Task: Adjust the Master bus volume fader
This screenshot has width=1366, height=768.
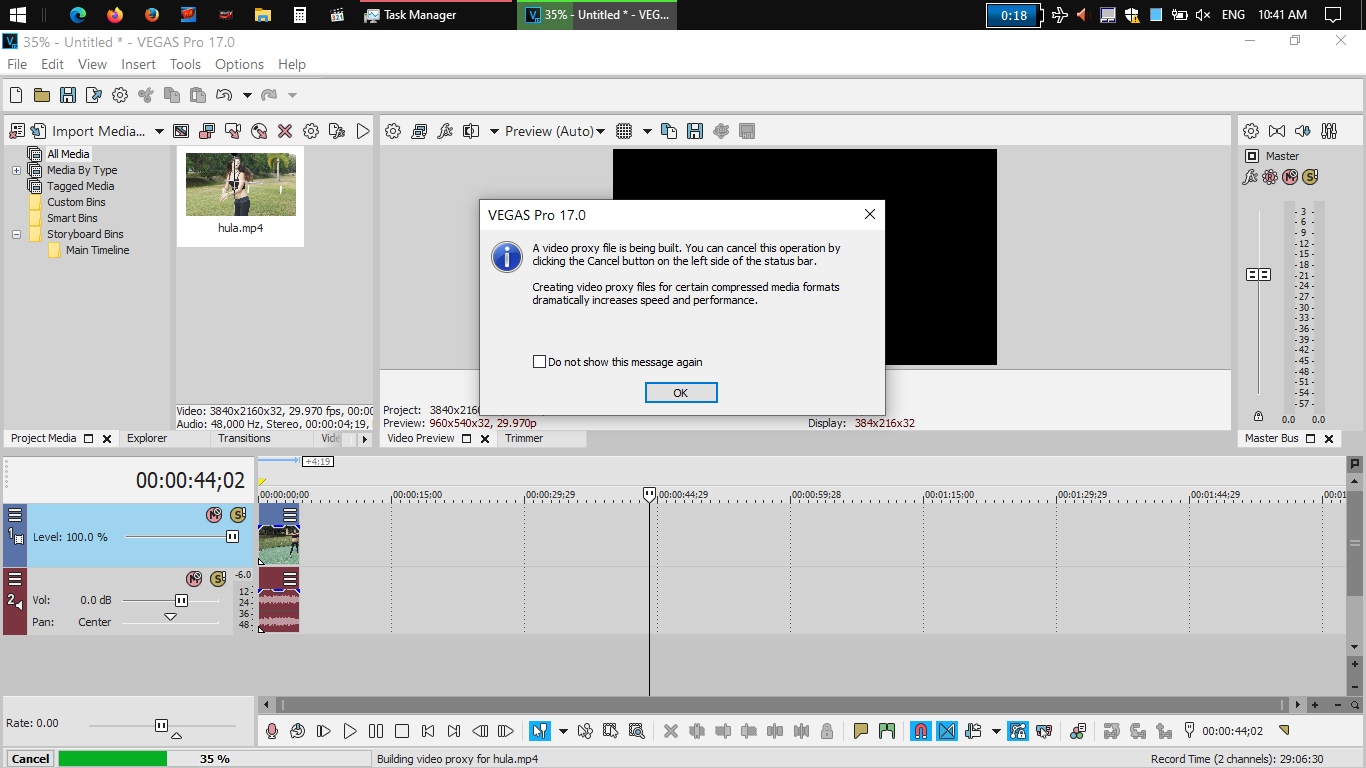Action: coord(1258,274)
